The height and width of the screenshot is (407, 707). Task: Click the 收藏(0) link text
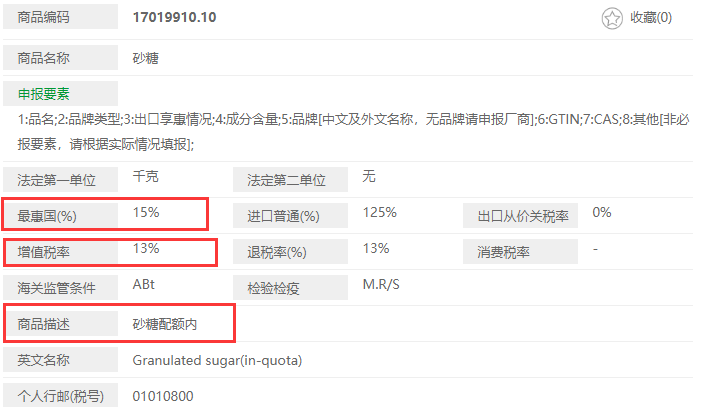click(651, 18)
